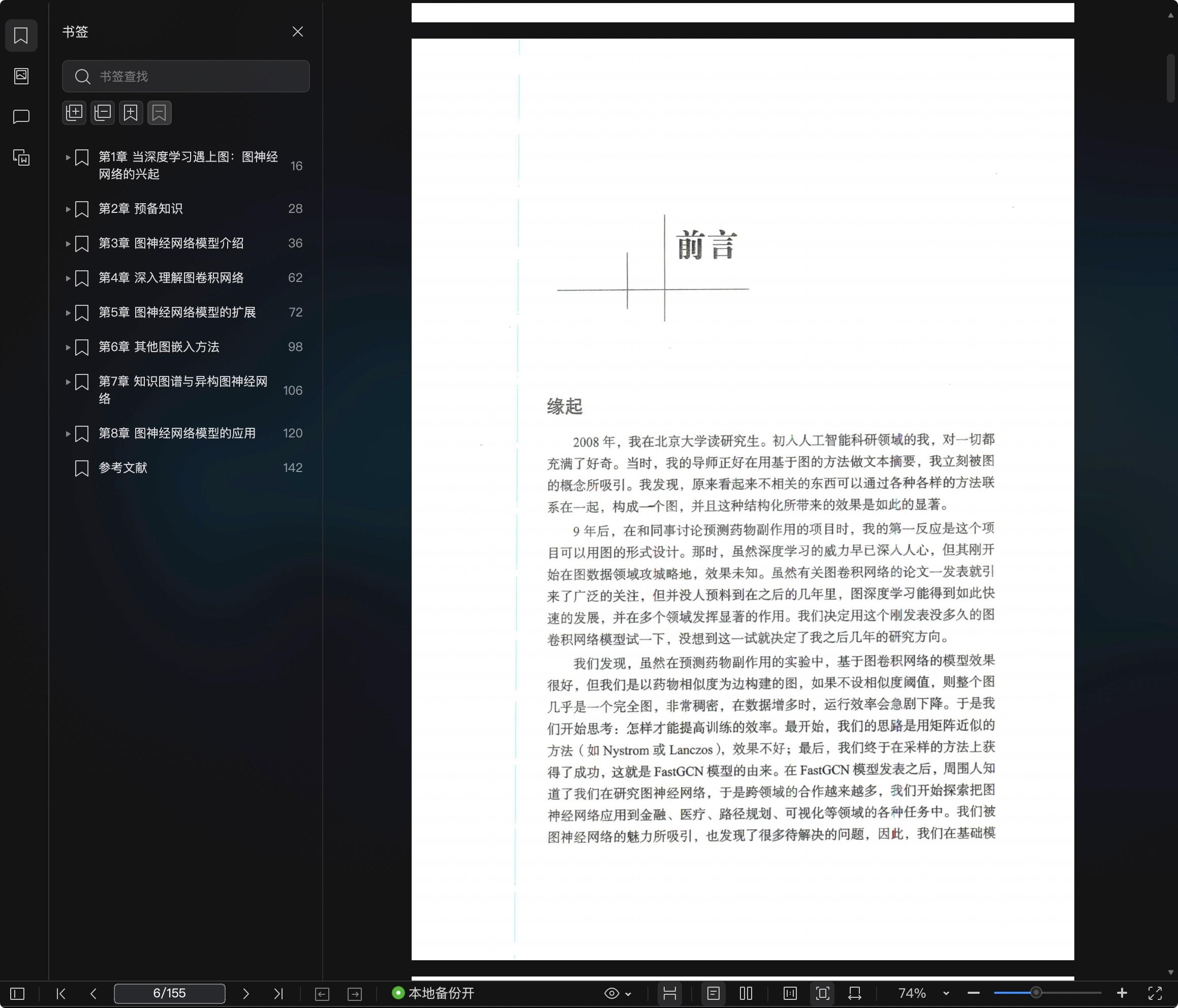1178x1008 pixels.
Task: Open the document conversion panel icon
Action: point(21,157)
